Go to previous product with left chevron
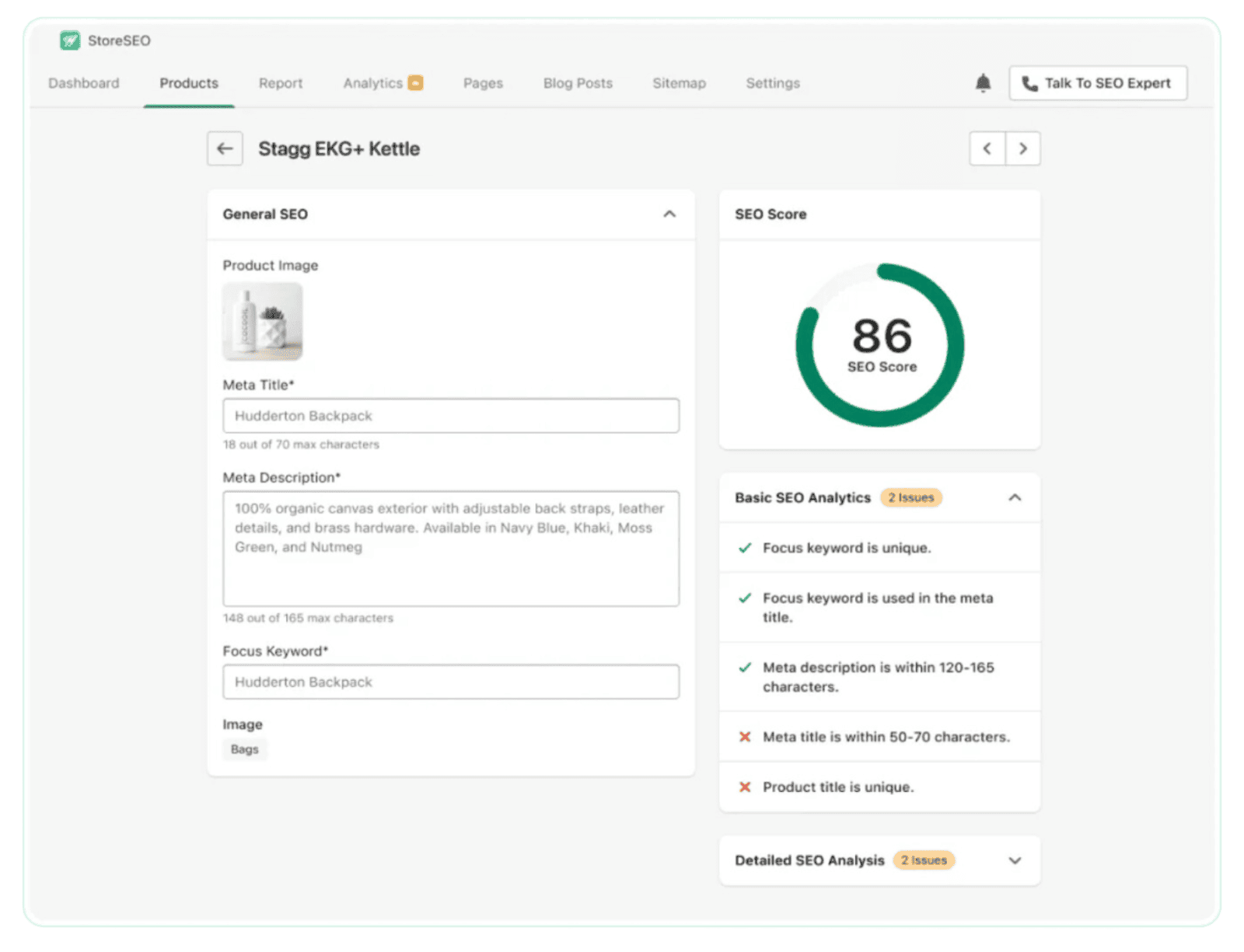 tap(987, 148)
